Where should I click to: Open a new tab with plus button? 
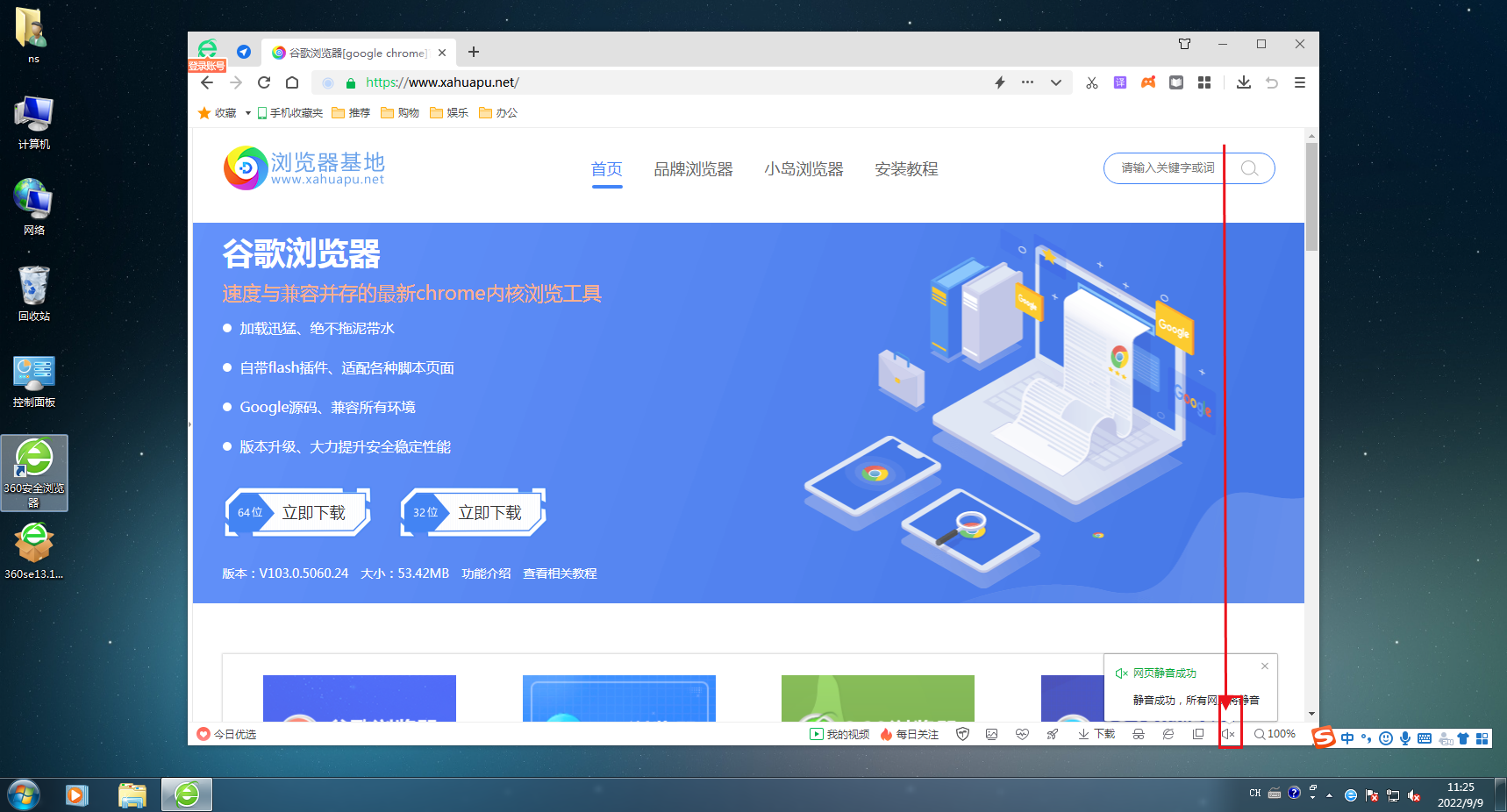coord(474,52)
